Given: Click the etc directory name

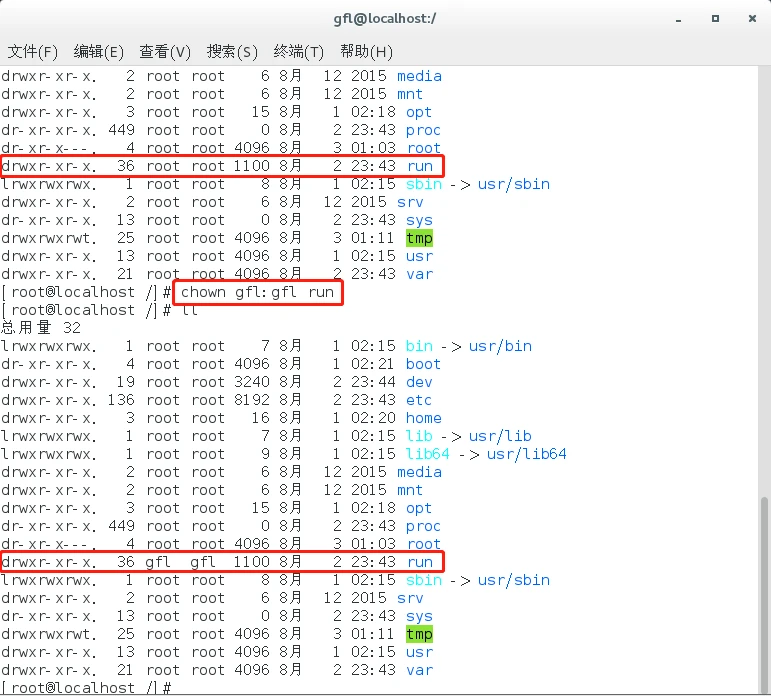Looking at the screenshot, I should (419, 400).
